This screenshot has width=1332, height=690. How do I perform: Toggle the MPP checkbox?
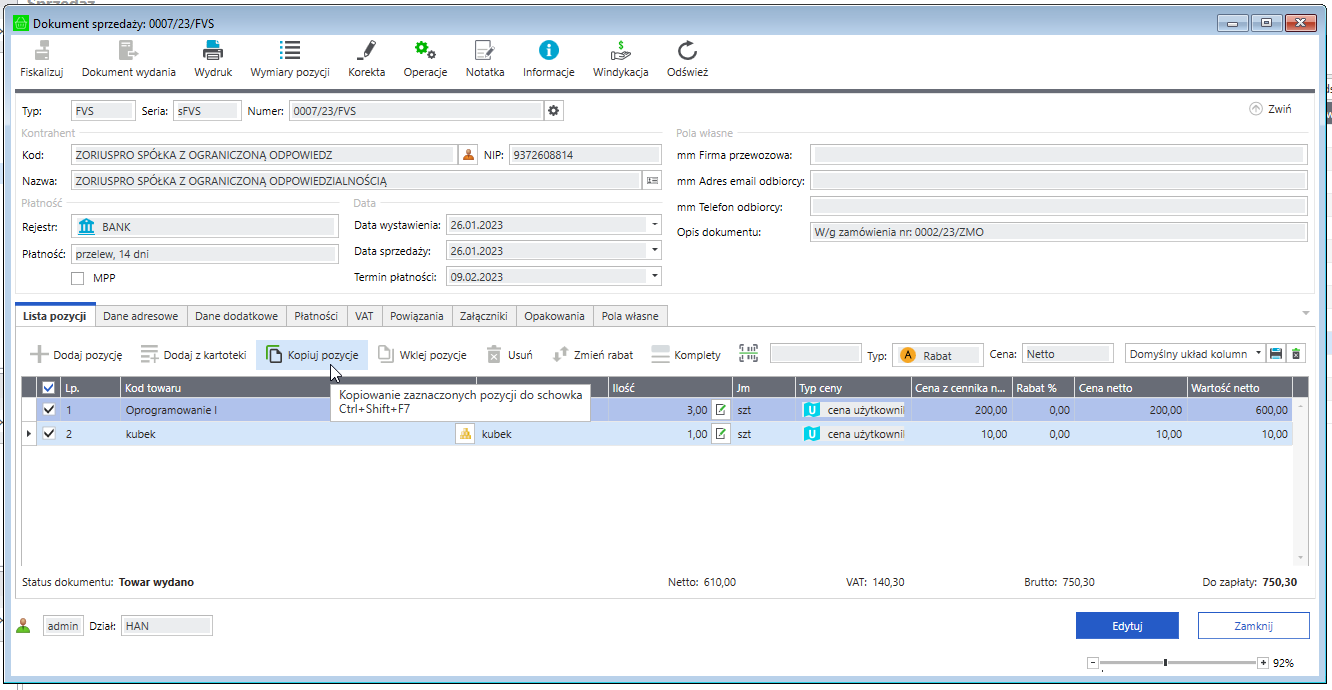pyautogui.click(x=78, y=278)
